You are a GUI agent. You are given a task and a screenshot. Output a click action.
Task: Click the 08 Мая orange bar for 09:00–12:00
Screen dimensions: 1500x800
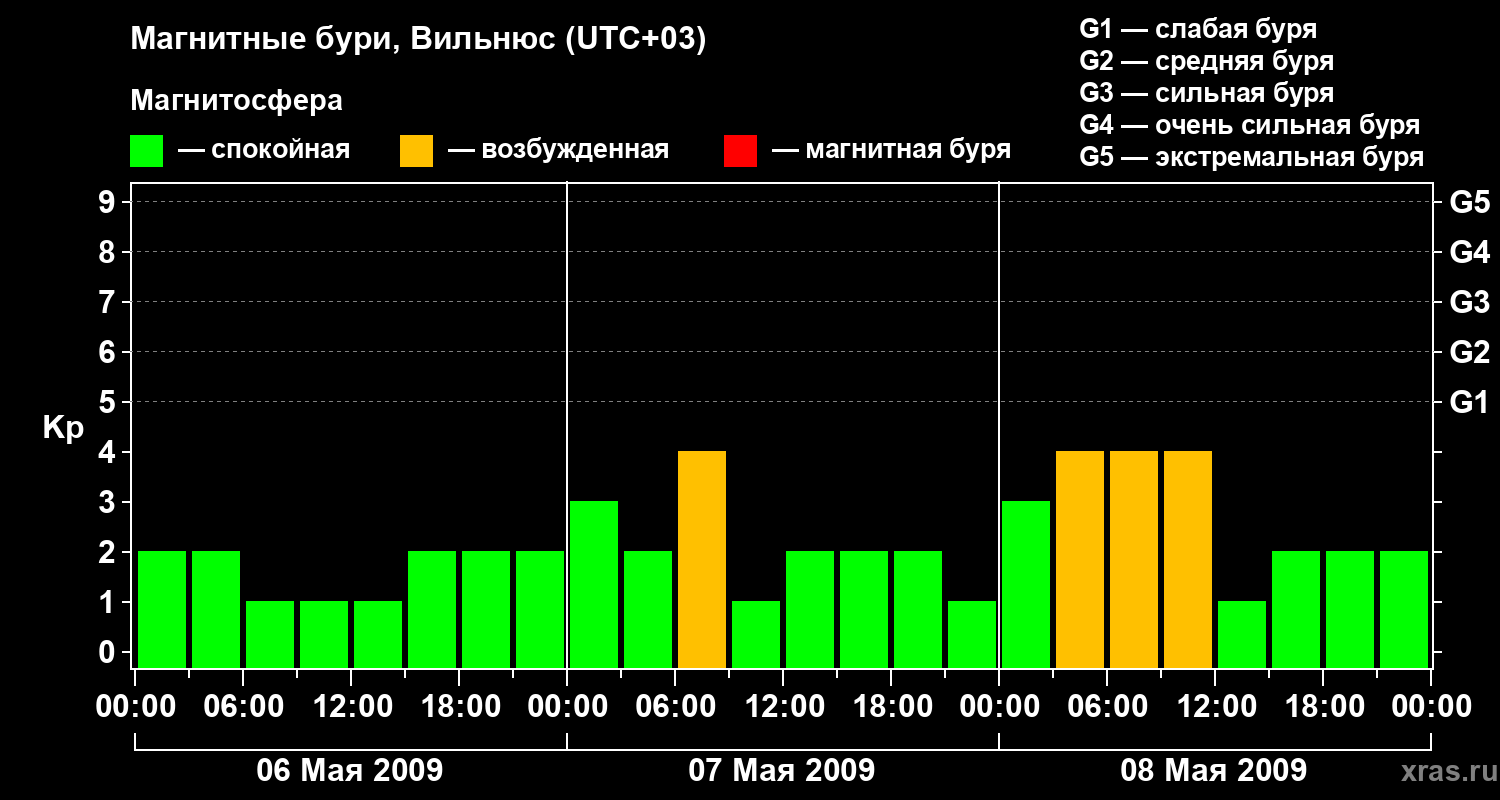(x=1188, y=559)
